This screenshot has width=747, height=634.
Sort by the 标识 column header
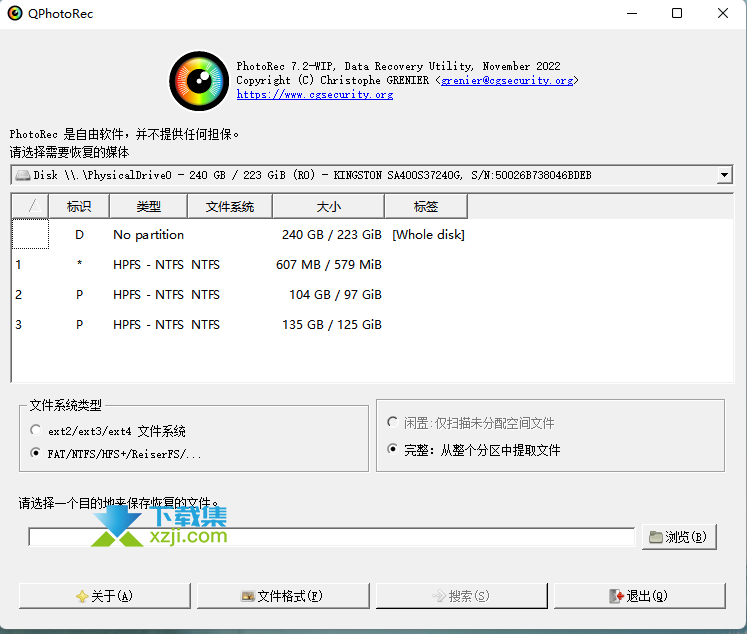pos(79,206)
